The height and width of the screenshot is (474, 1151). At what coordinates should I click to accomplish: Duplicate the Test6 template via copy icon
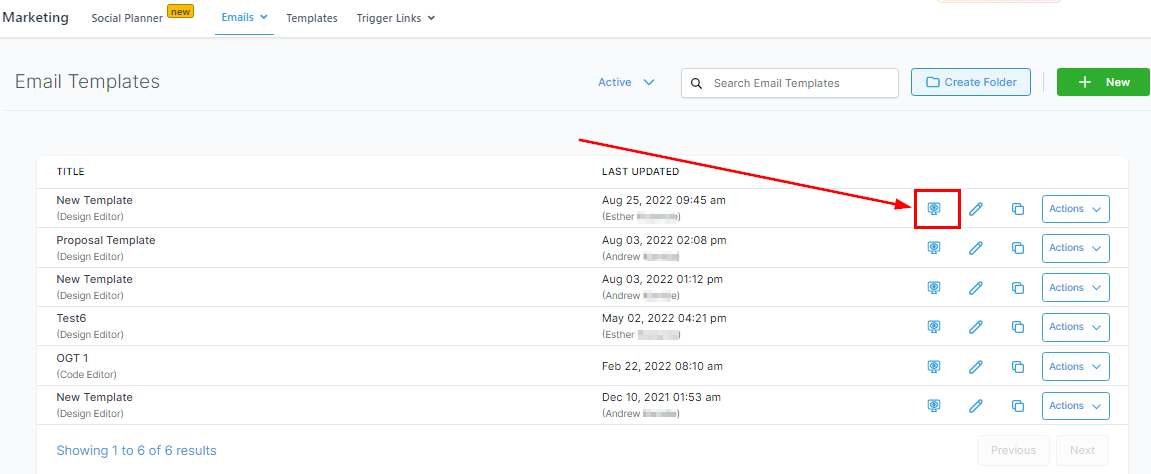click(1018, 327)
